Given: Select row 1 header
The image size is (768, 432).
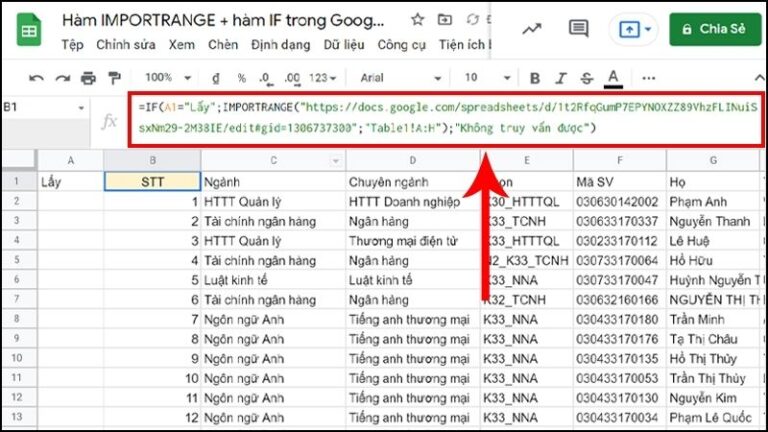Looking at the screenshot, I should [17, 182].
